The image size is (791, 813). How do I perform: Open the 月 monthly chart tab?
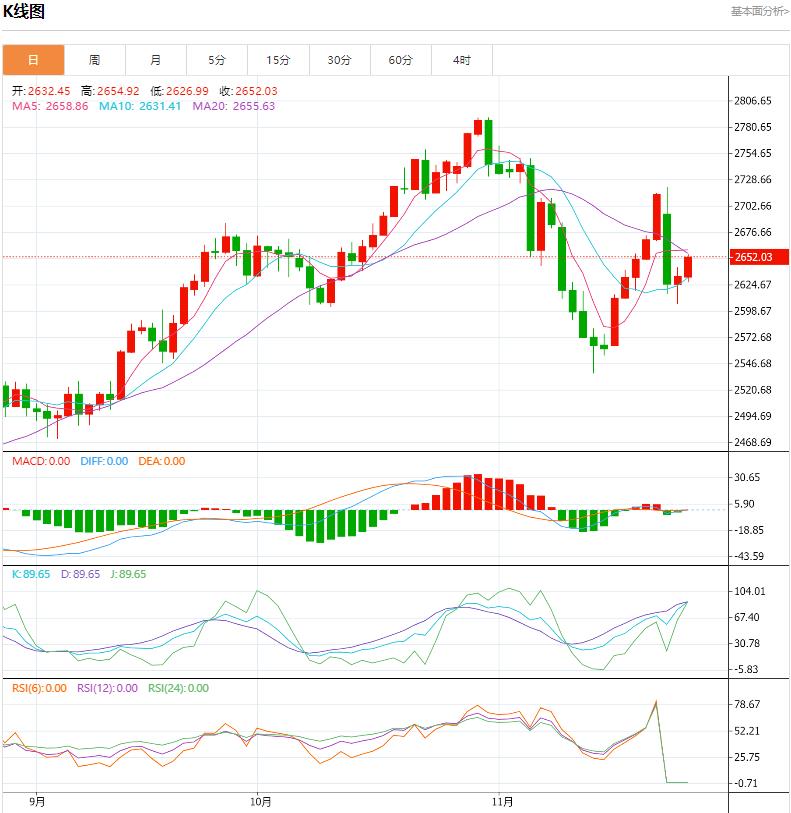pyautogui.click(x=156, y=60)
